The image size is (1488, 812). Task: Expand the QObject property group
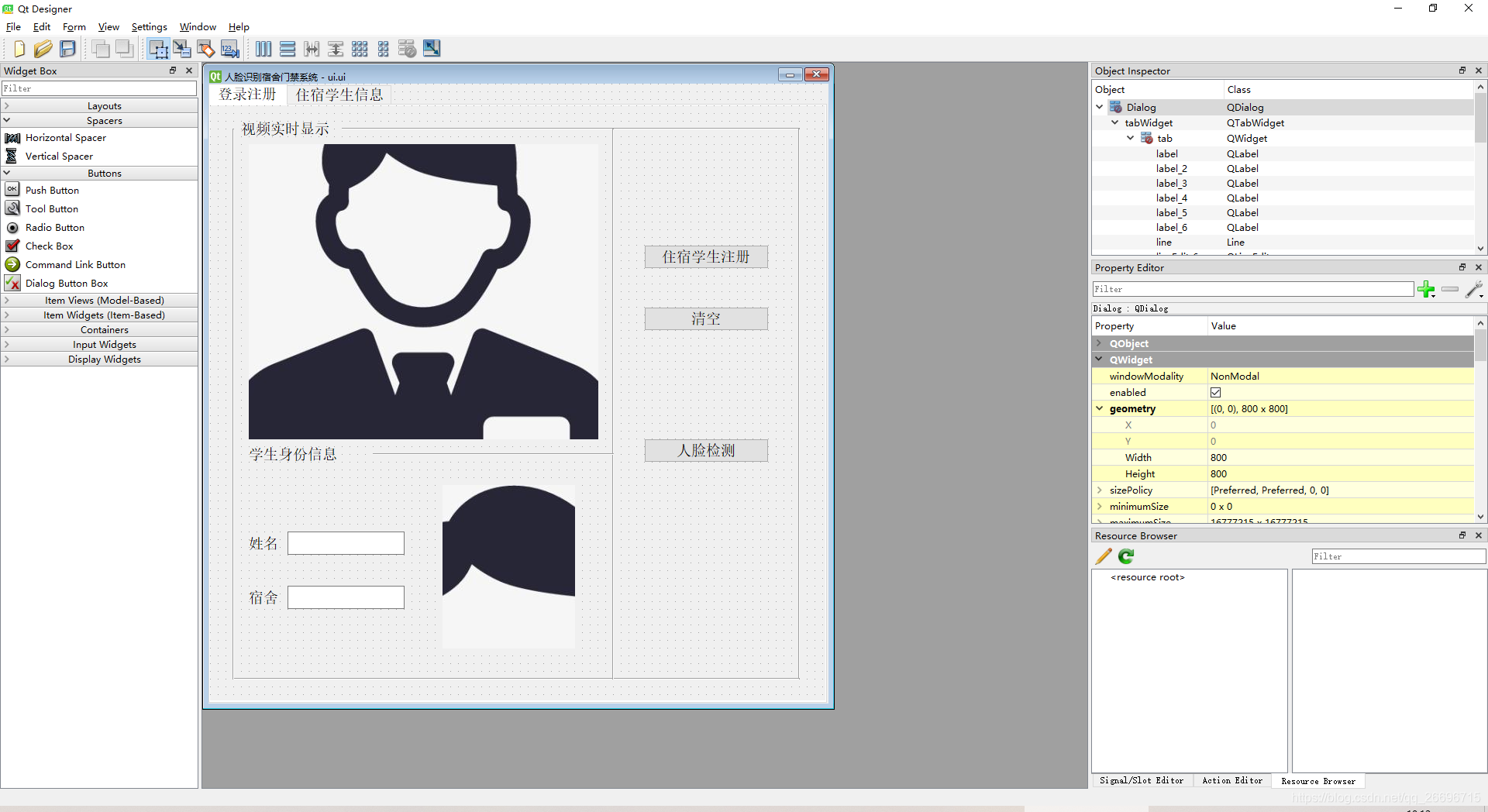coord(1099,343)
